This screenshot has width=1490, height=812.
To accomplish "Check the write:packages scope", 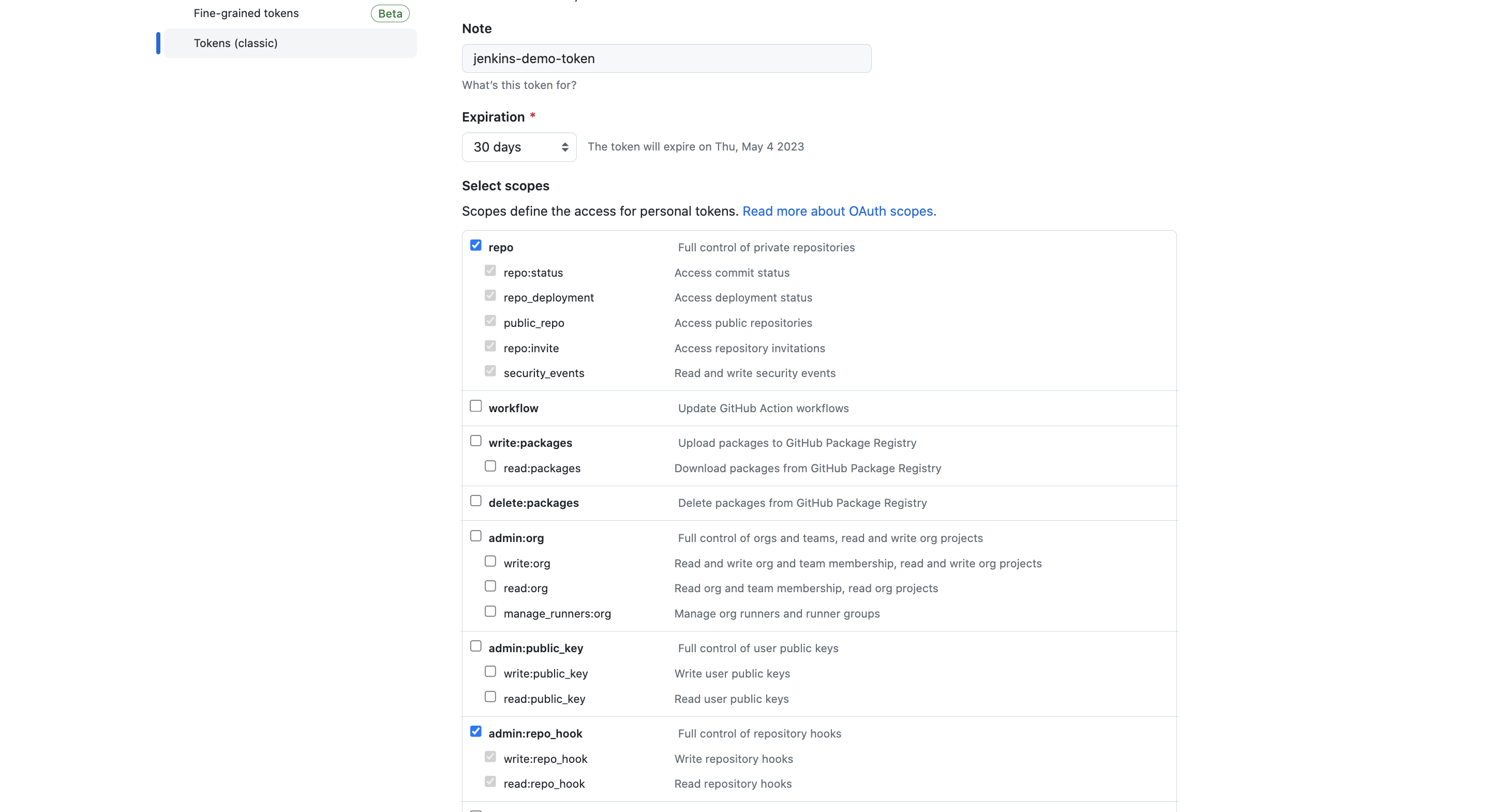I will (x=475, y=441).
